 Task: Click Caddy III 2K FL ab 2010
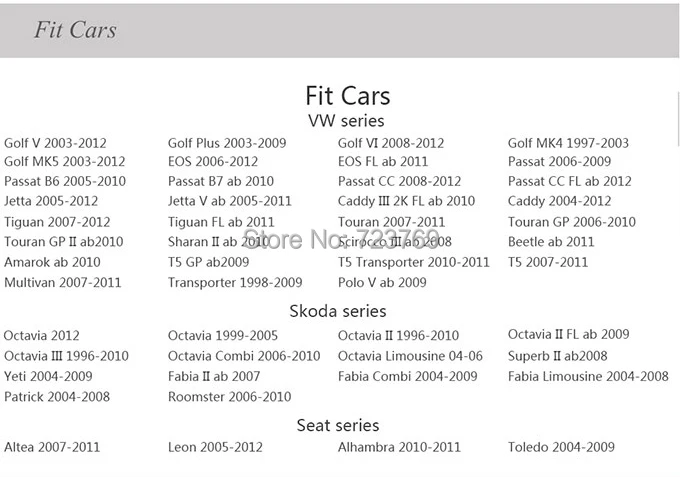pos(406,201)
